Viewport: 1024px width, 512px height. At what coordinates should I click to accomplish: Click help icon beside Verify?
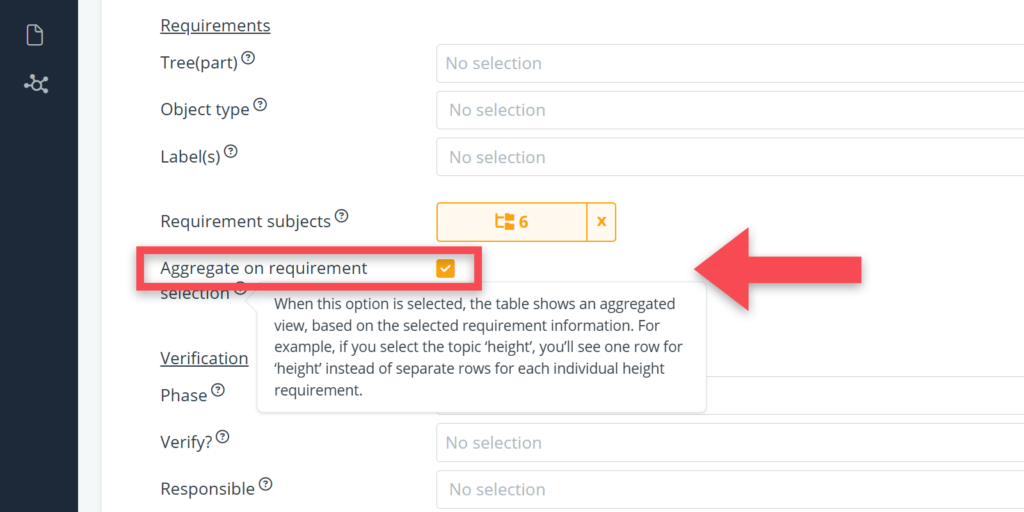(x=223, y=437)
